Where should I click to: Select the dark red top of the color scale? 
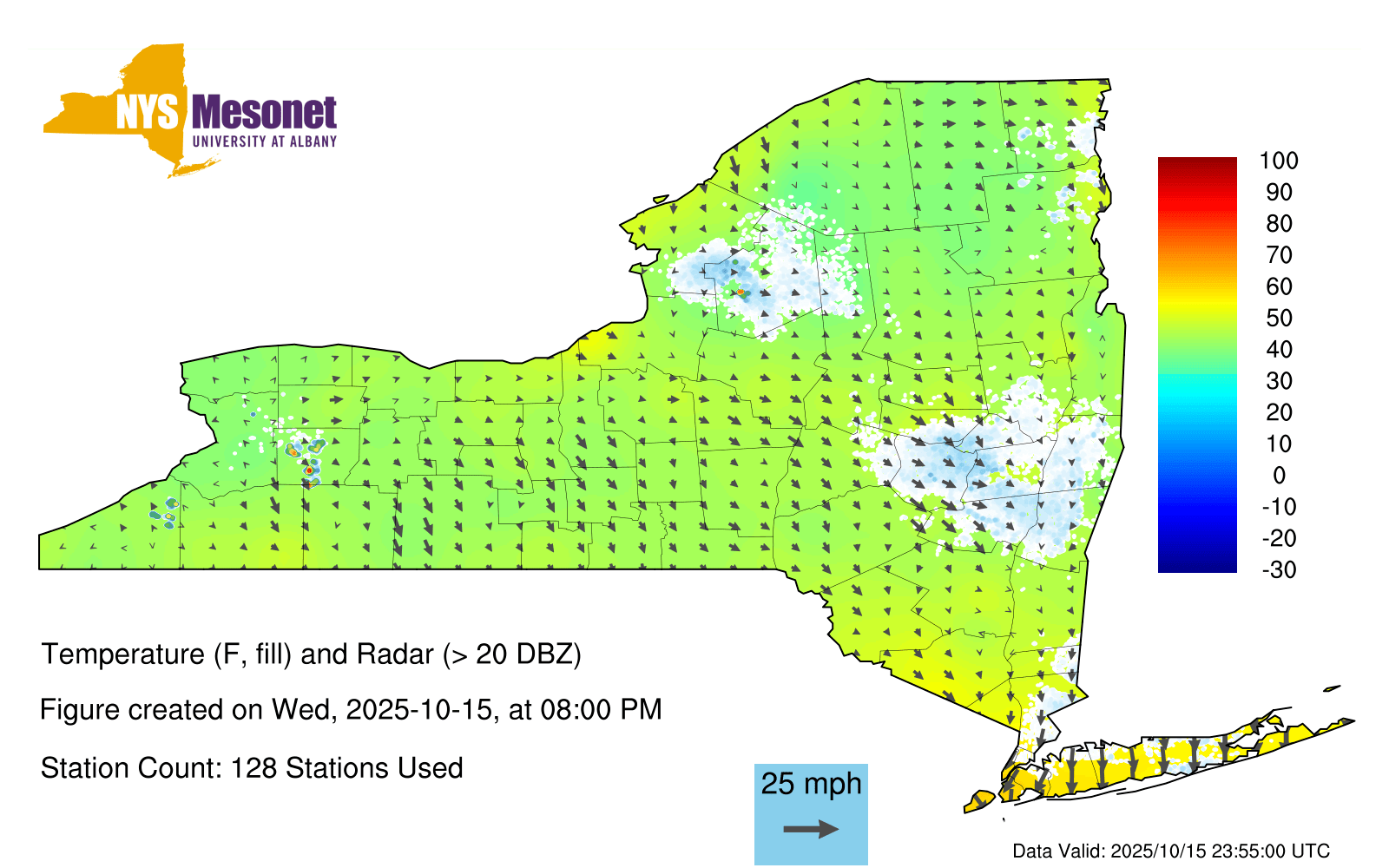[1196, 165]
